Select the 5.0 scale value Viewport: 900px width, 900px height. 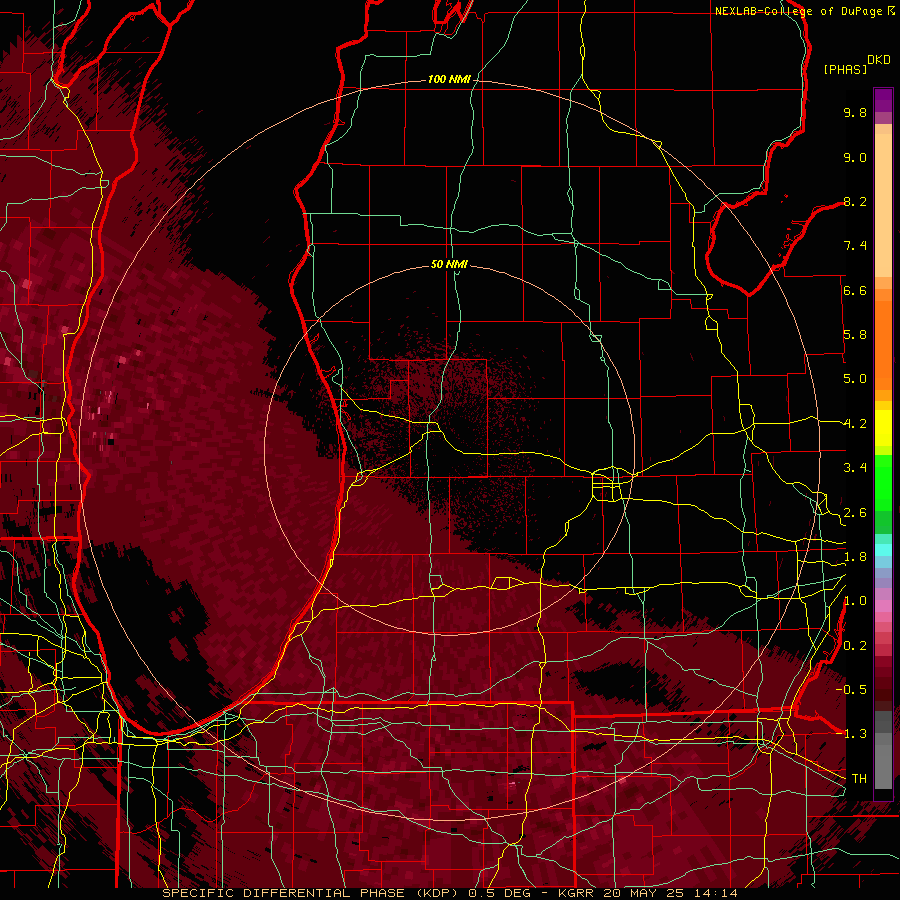point(855,379)
